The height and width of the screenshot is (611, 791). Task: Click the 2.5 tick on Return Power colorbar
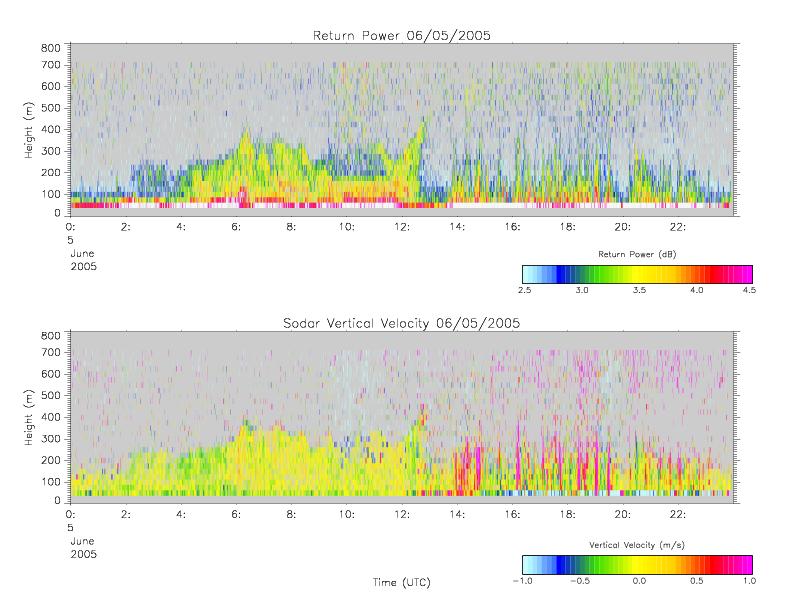point(525,290)
